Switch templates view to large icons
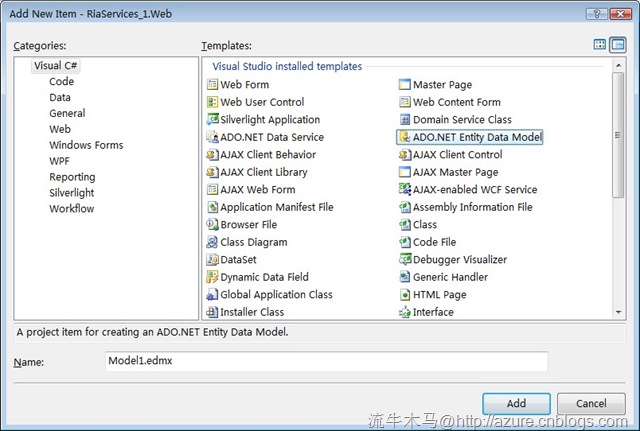 (600, 45)
